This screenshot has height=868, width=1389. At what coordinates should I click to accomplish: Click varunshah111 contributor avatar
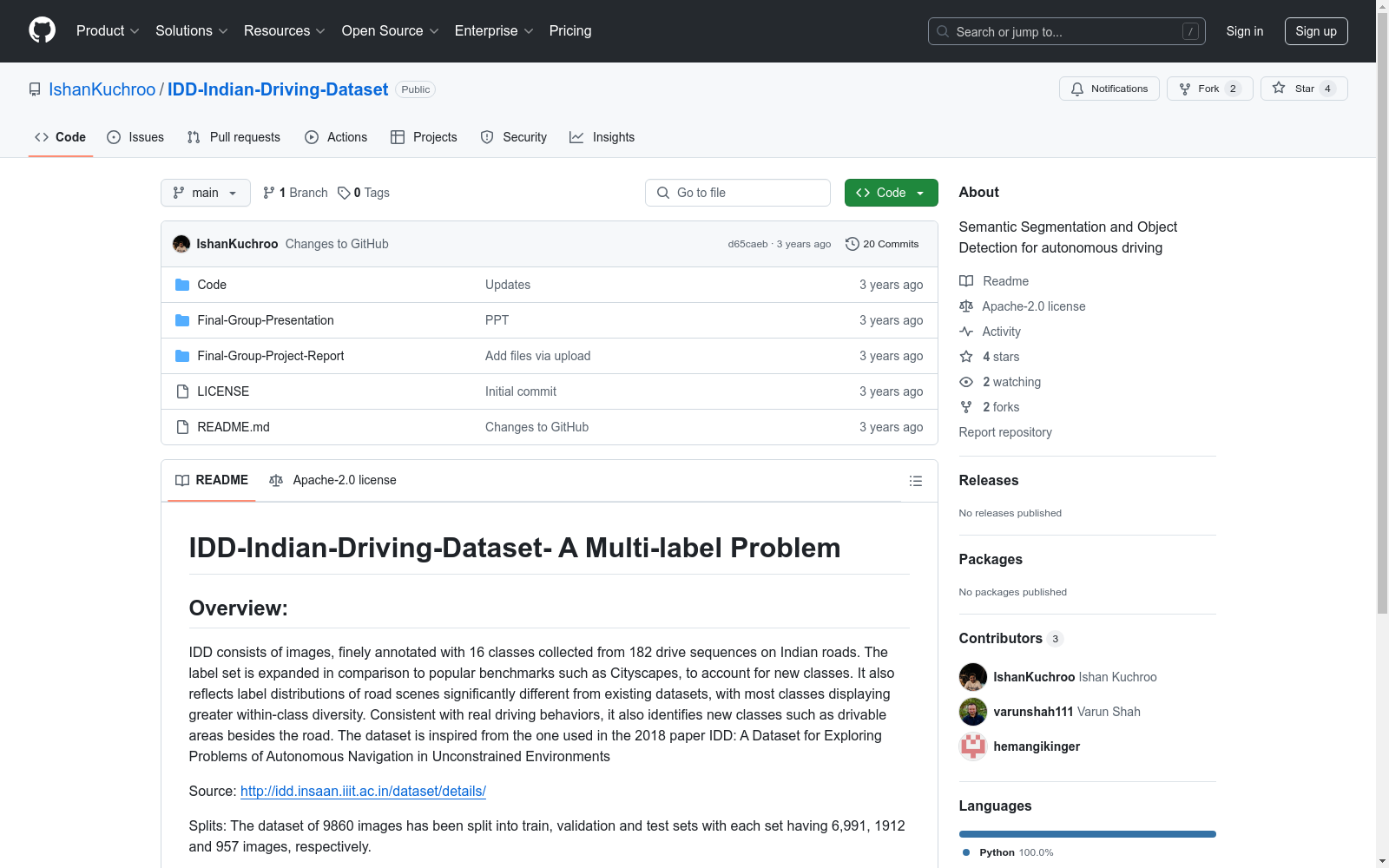click(x=973, y=712)
